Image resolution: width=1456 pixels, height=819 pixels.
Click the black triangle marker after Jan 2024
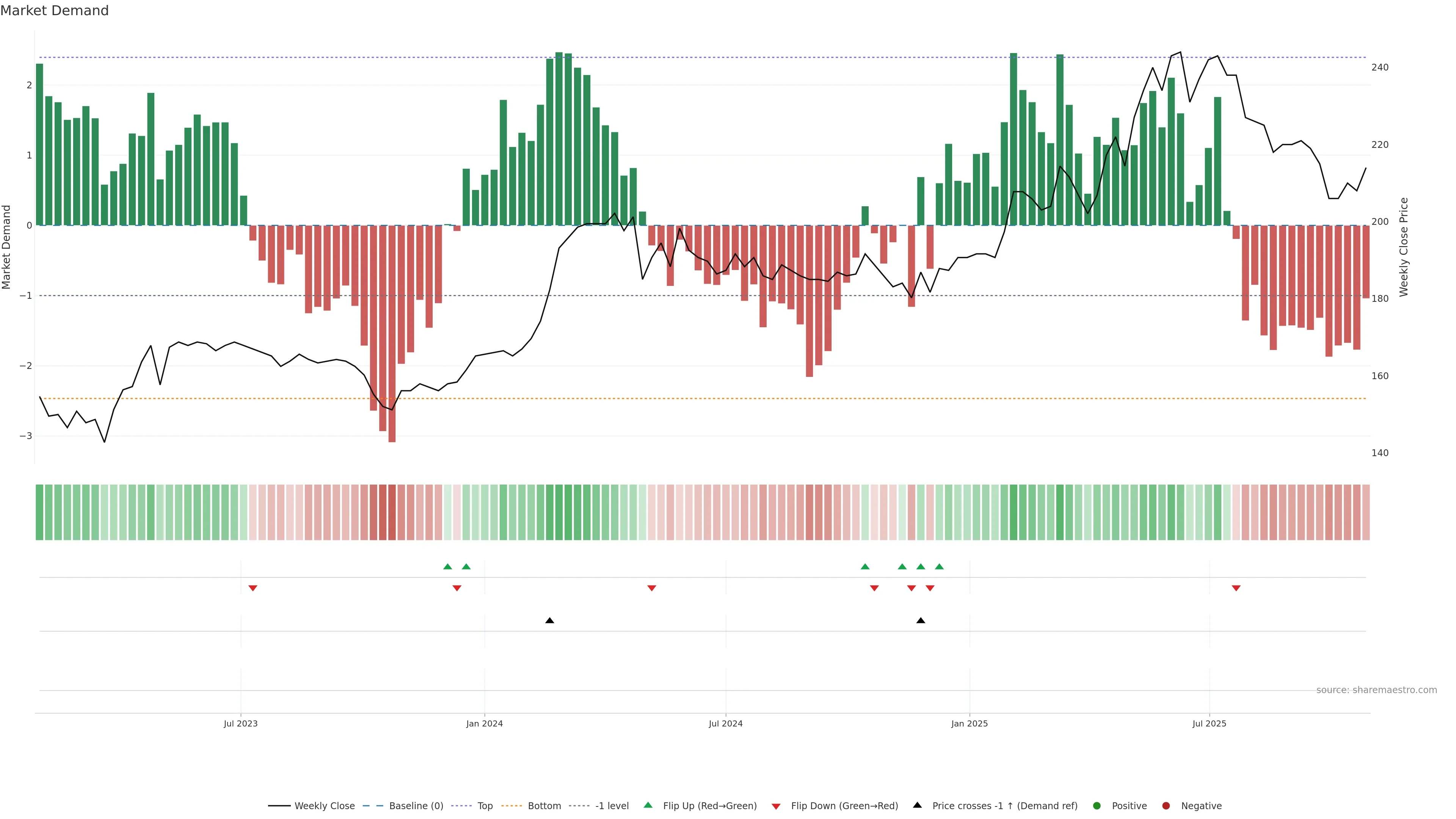pos(549,620)
